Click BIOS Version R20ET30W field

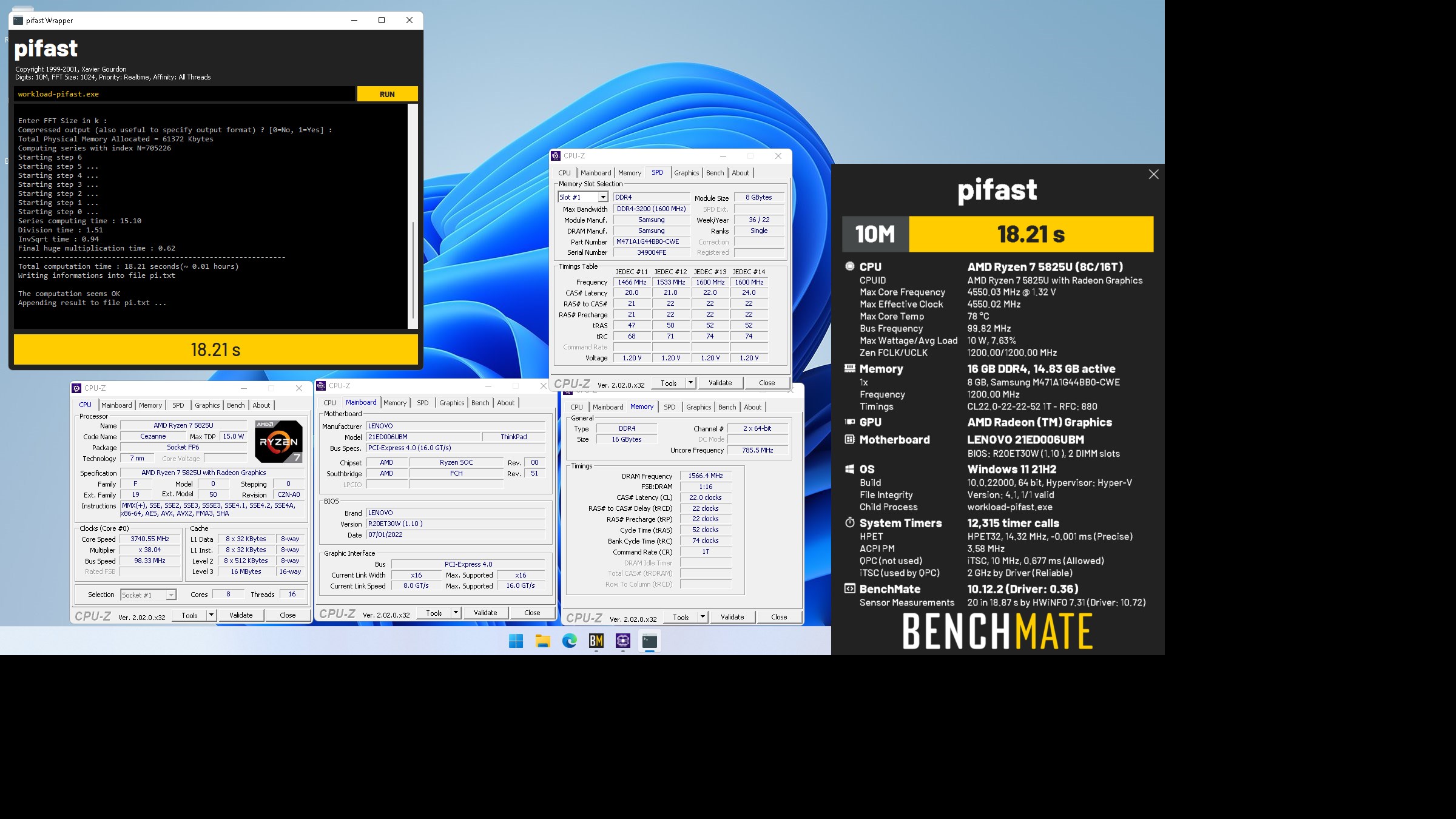click(x=456, y=524)
